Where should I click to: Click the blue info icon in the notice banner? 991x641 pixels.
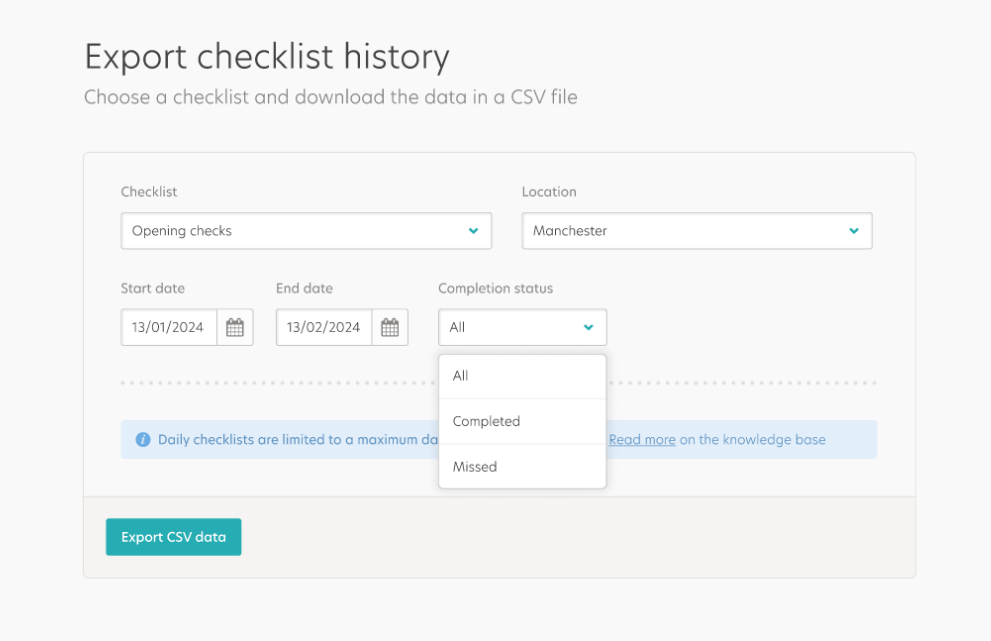point(143,439)
